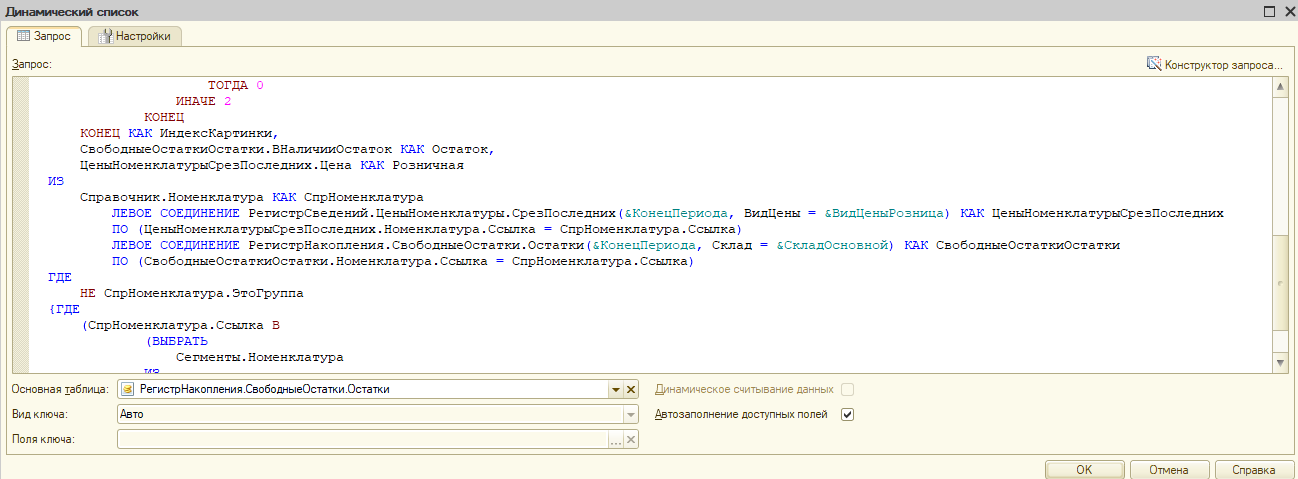1298x479 pixels.
Task: Open Справка help
Action: 1253,470
